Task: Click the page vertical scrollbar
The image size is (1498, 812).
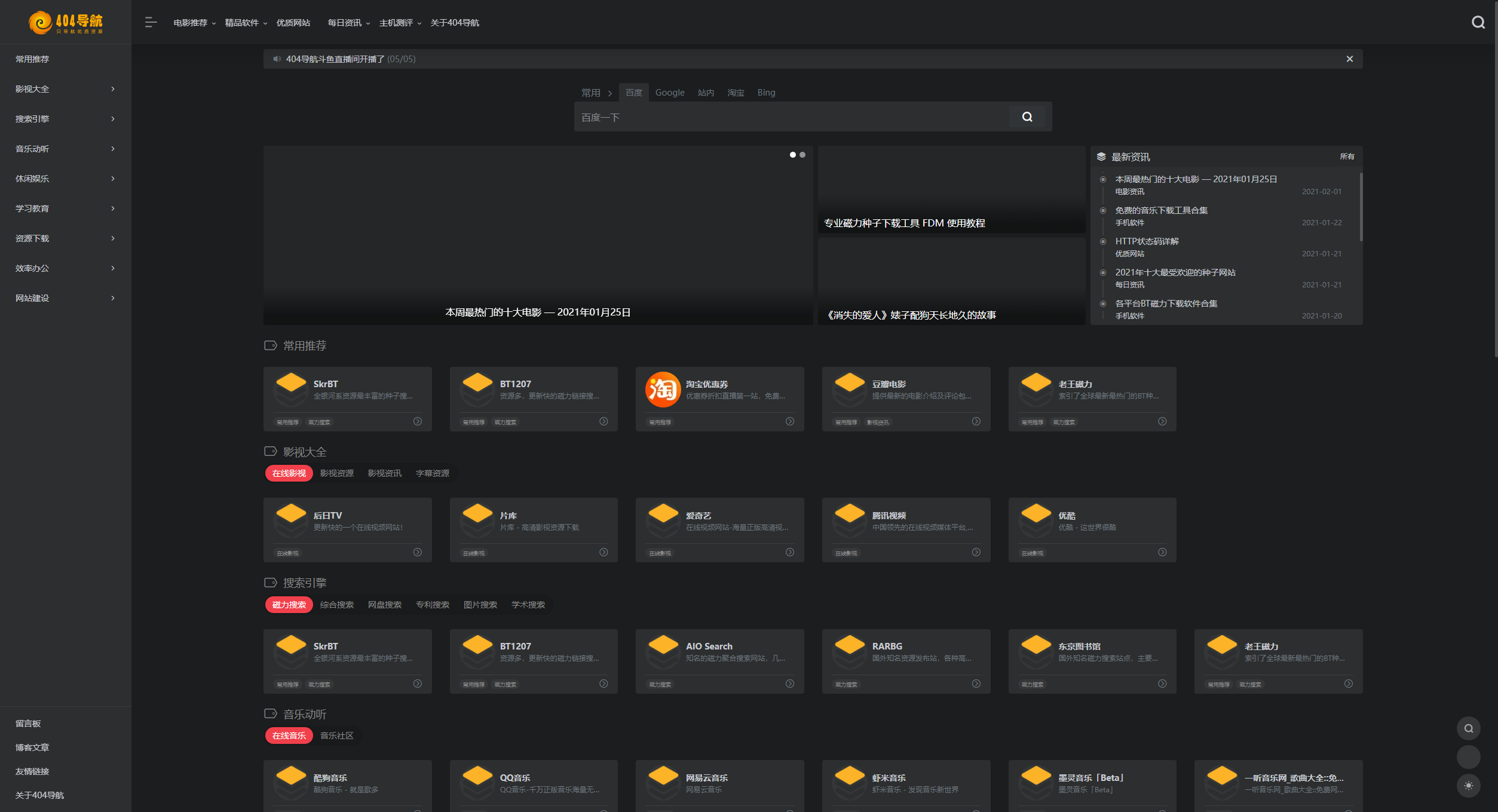Action: (x=1496, y=179)
